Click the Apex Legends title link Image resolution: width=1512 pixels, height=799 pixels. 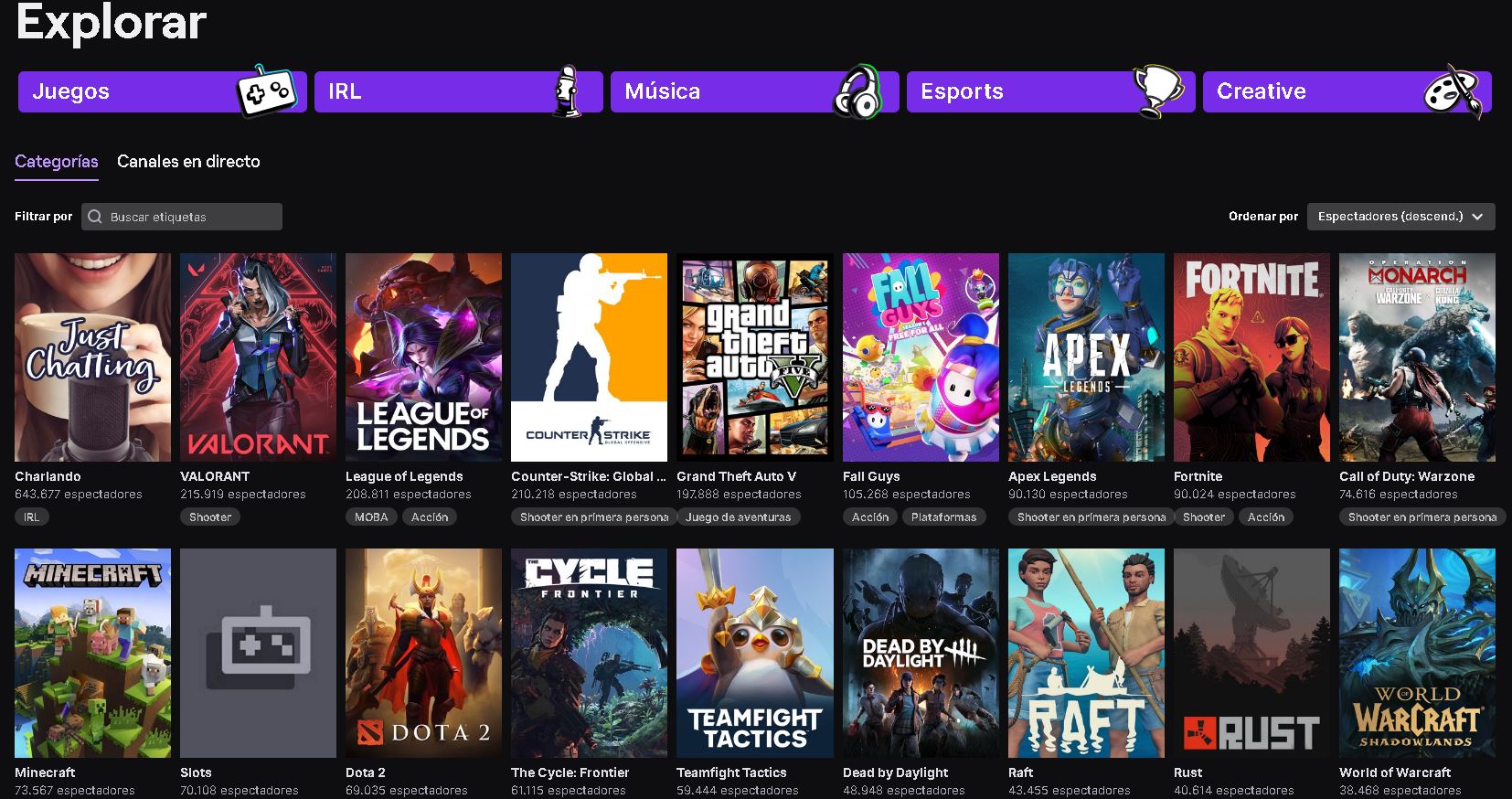click(1052, 476)
